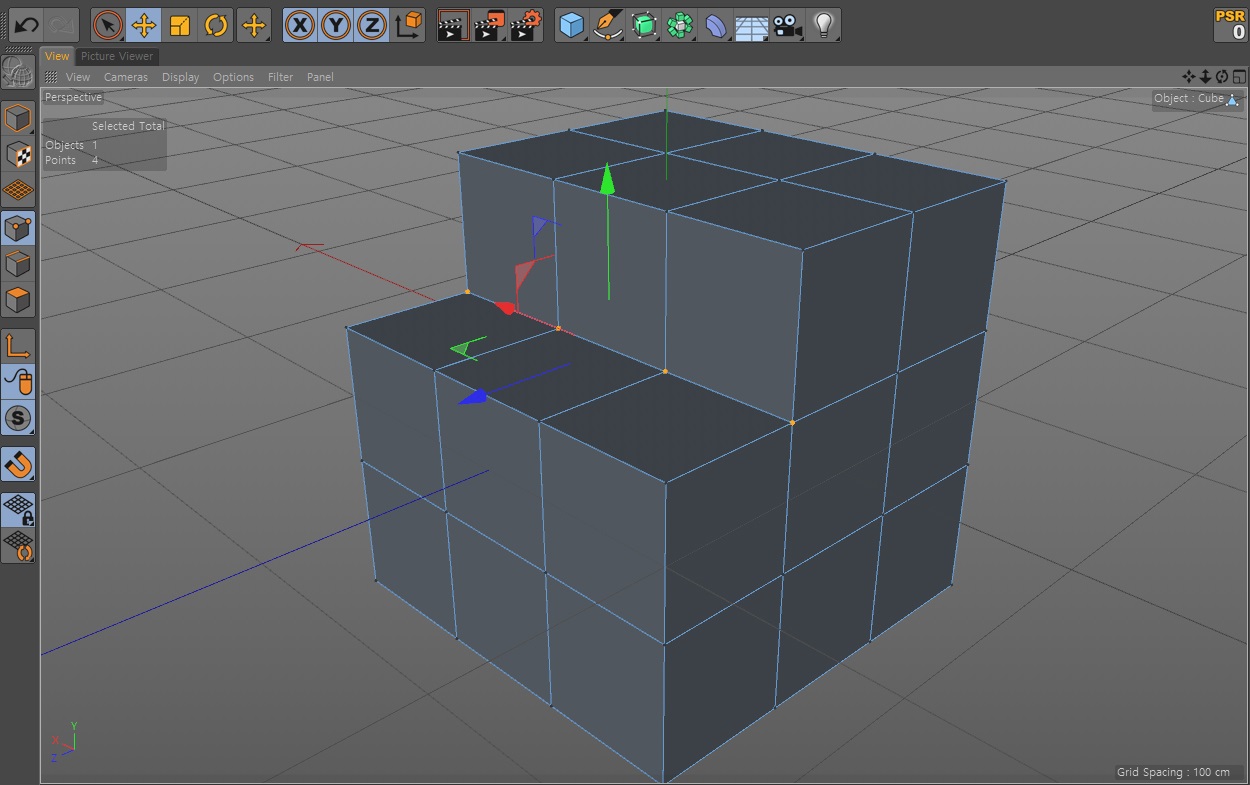The image size is (1250, 785).
Task: Toggle the Y axis lock
Action: 336,25
